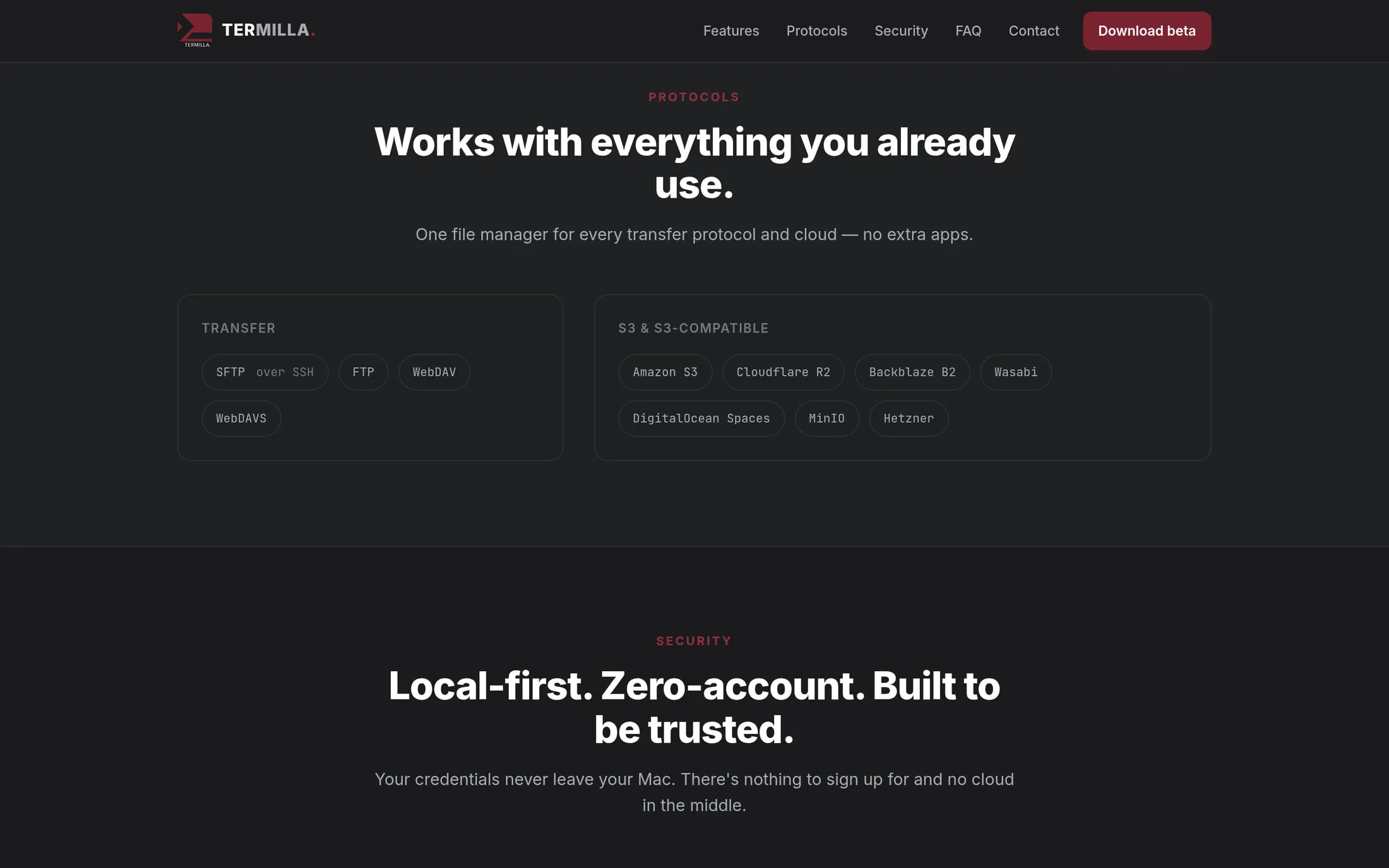Image resolution: width=1389 pixels, height=868 pixels.
Task: Click the S3 & S3-COMPATIBLE card heading
Action: (x=693, y=328)
